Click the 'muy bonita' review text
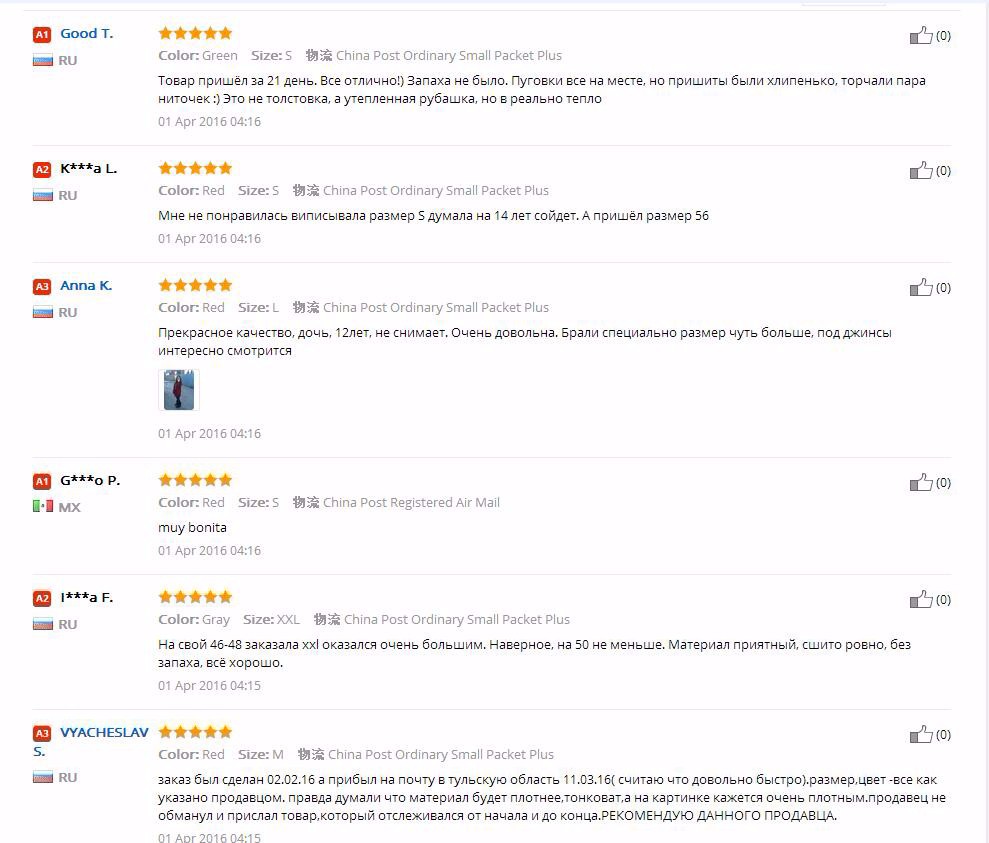Screen dimensions: 989x843 tap(192, 527)
